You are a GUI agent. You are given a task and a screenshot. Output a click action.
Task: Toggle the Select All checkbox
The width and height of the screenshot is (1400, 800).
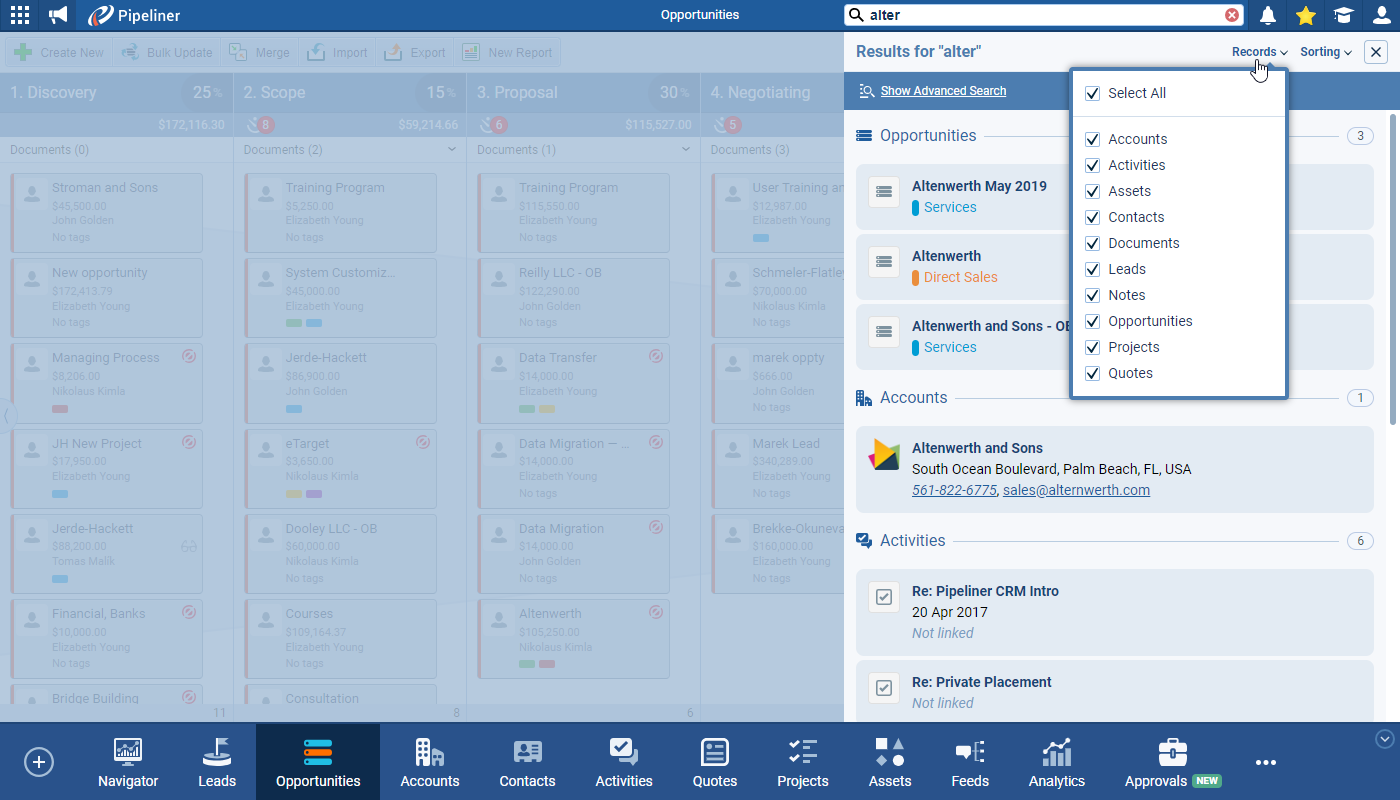[x=1093, y=93]
